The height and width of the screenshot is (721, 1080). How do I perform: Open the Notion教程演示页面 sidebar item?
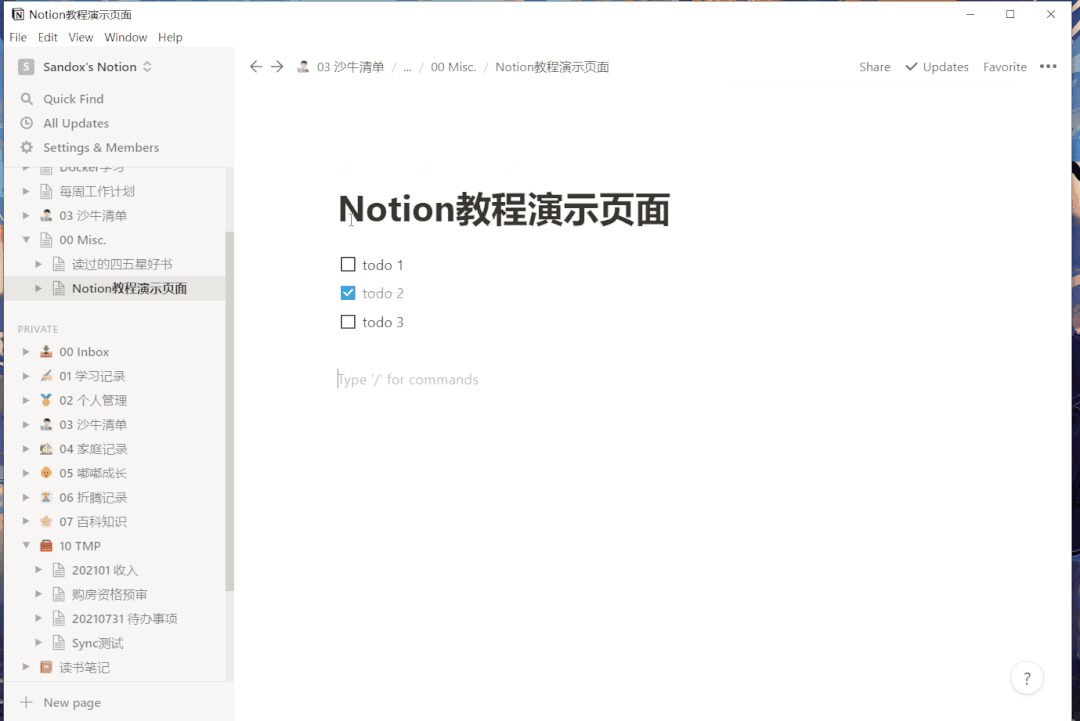[129, 289]
